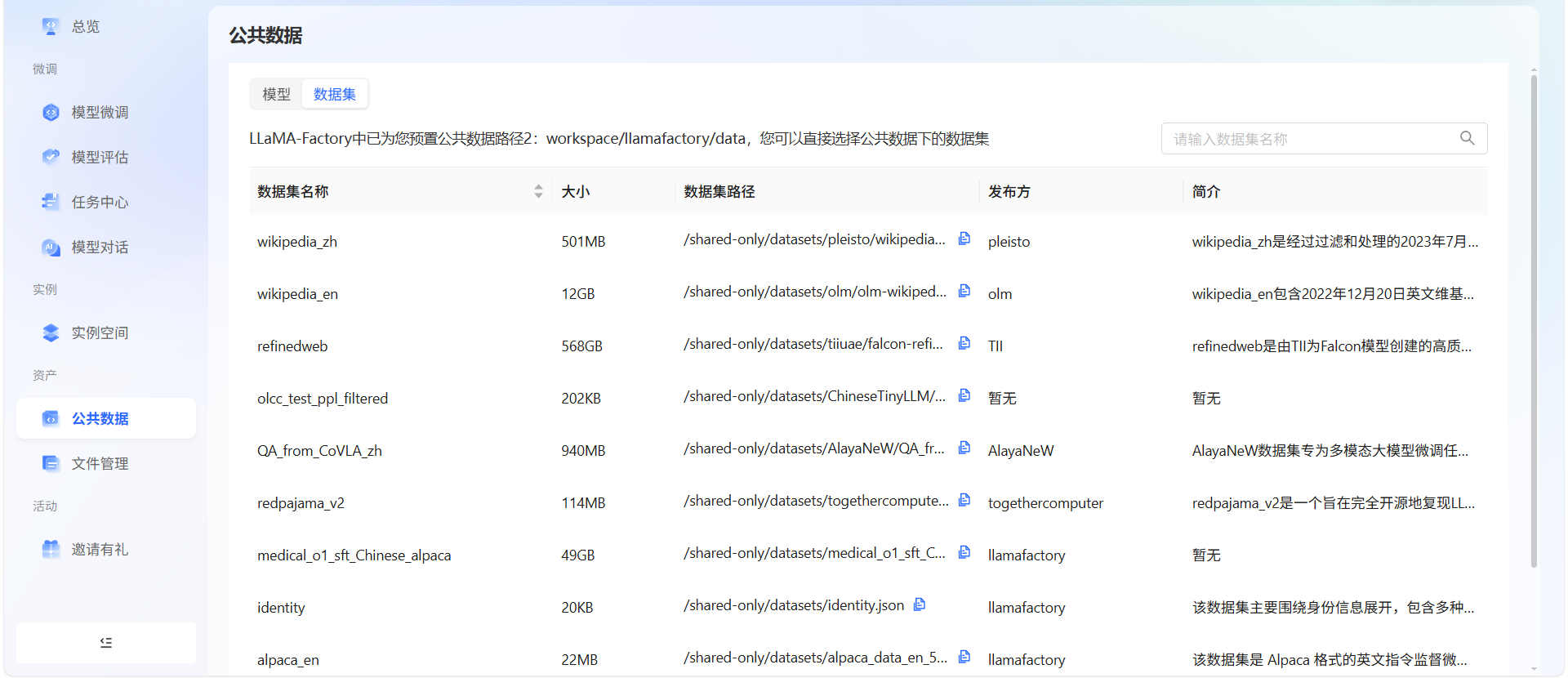
Task: Click the redpajama_v2 dataset name
Action: tap(301, 503)
